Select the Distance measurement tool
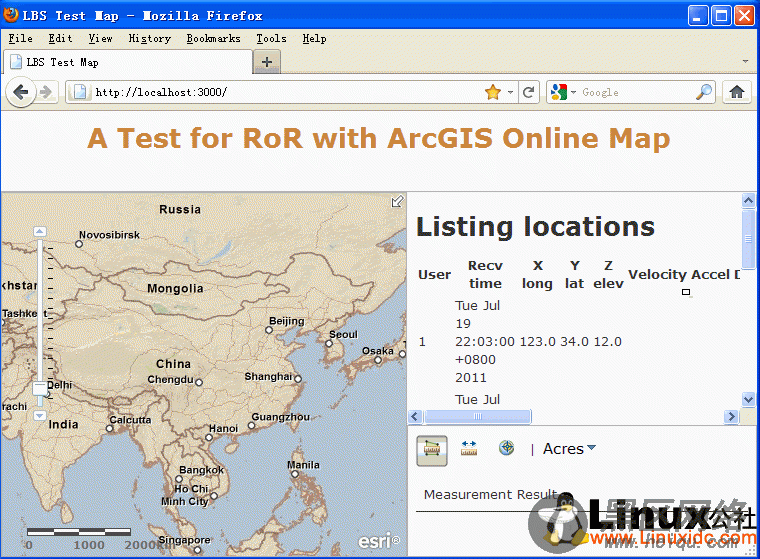760x559 pixels. pos(469,448)
